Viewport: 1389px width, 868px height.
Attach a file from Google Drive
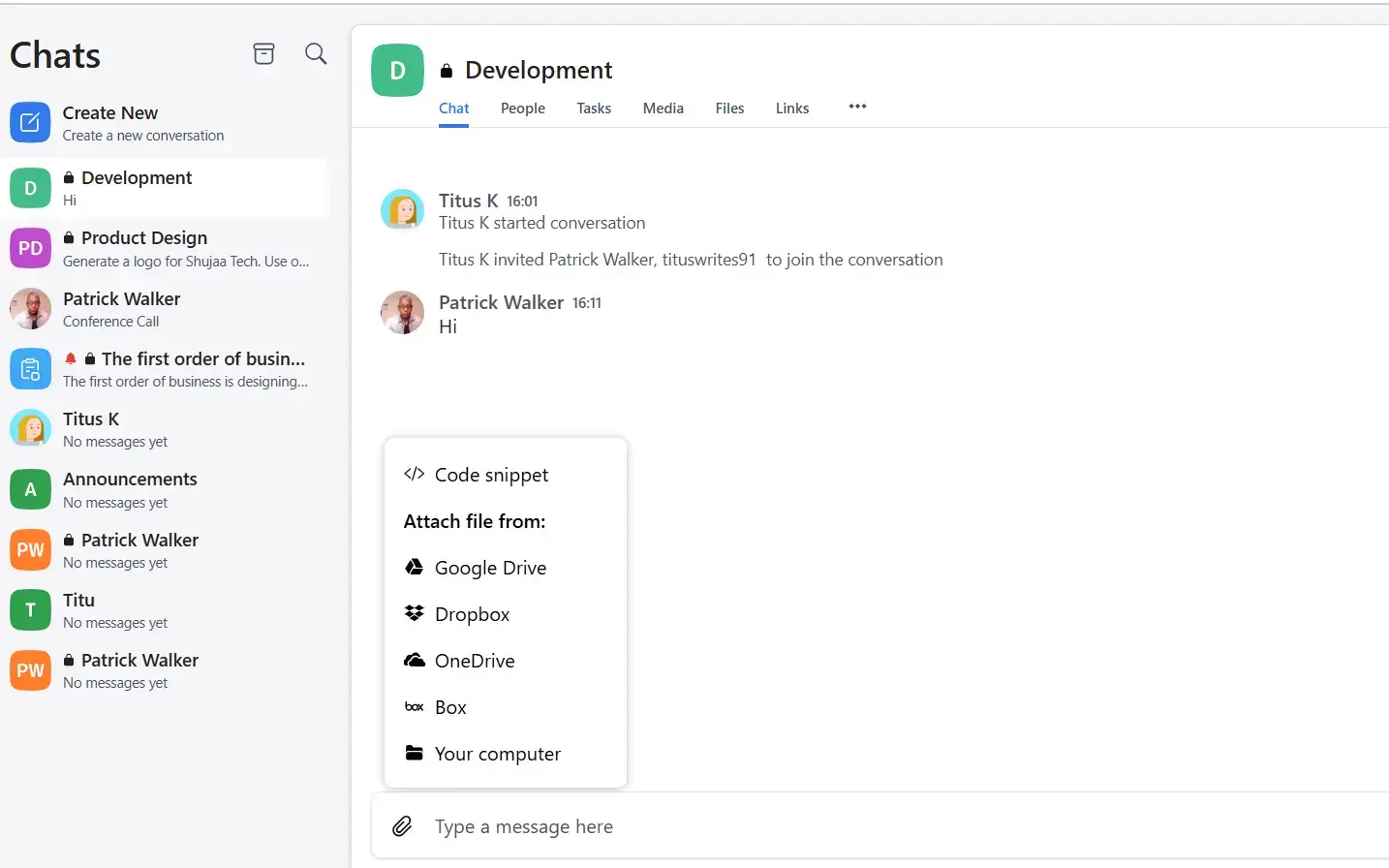point(490,568)
